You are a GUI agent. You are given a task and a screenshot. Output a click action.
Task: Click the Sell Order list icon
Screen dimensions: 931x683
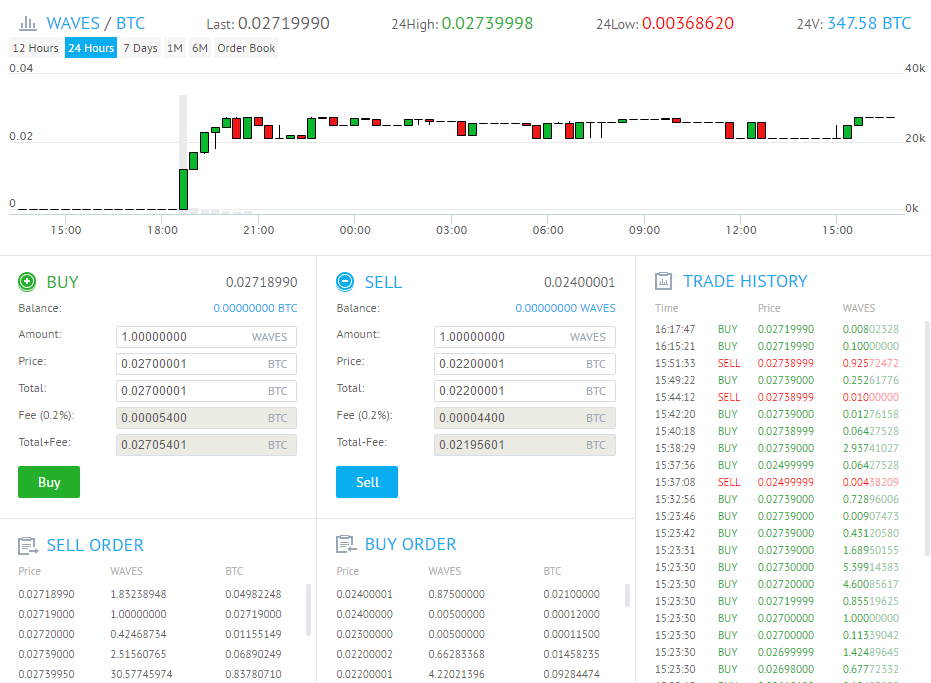click(x=27, y=545)
